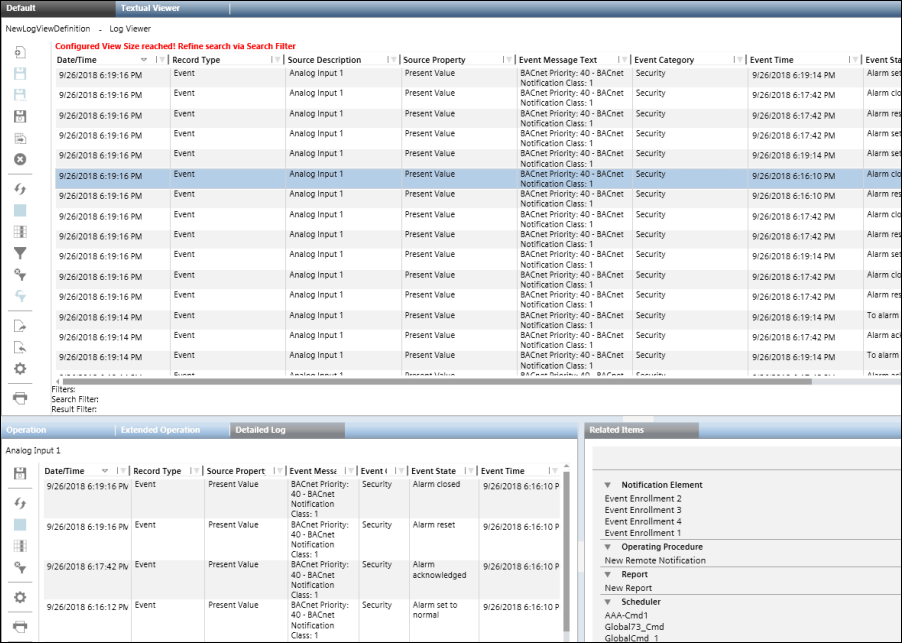This screenshot has width=902, height=643.
Task: Click the print icon in Detailed Log toolbar
Action: click(x=20, y=626)
